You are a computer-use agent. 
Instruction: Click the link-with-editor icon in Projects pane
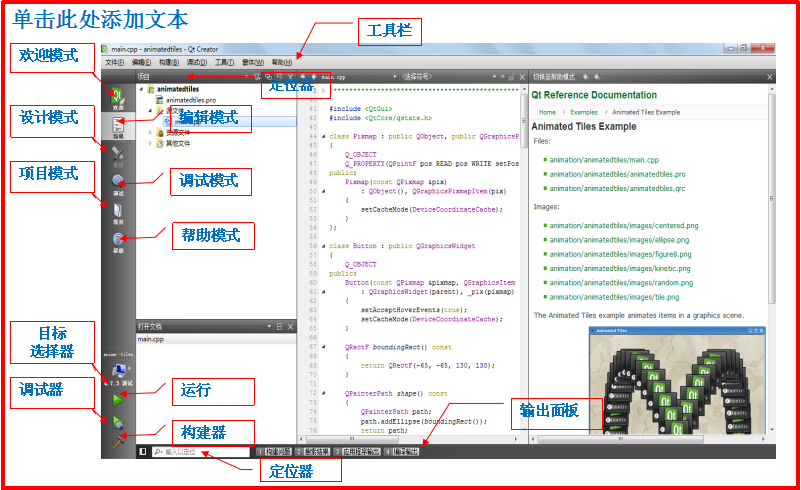[x=268, y=77]
